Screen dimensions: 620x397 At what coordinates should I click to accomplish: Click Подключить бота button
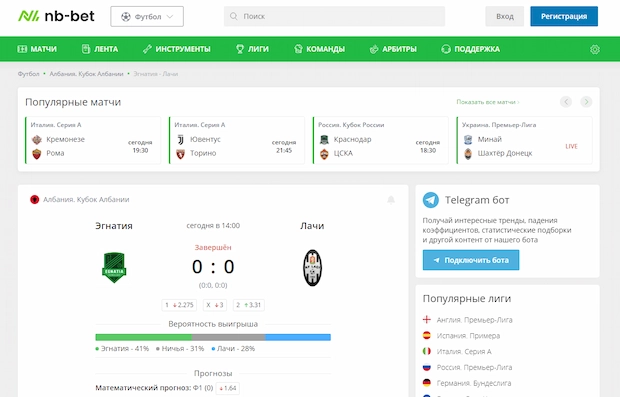471,260
